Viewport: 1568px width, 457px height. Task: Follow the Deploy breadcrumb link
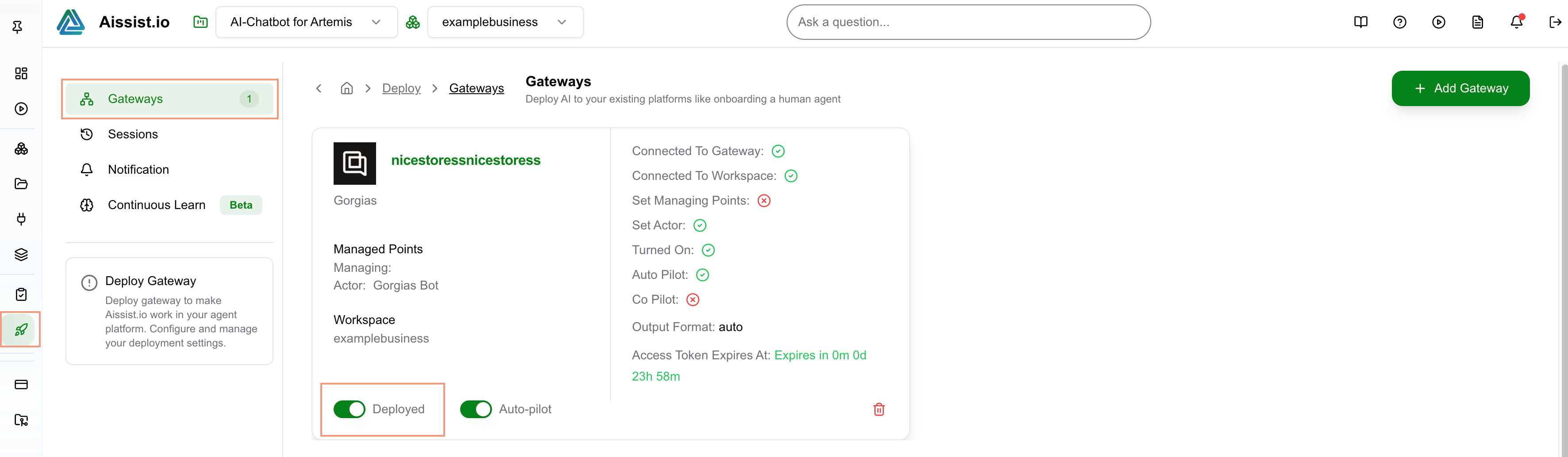pos(401,89)
